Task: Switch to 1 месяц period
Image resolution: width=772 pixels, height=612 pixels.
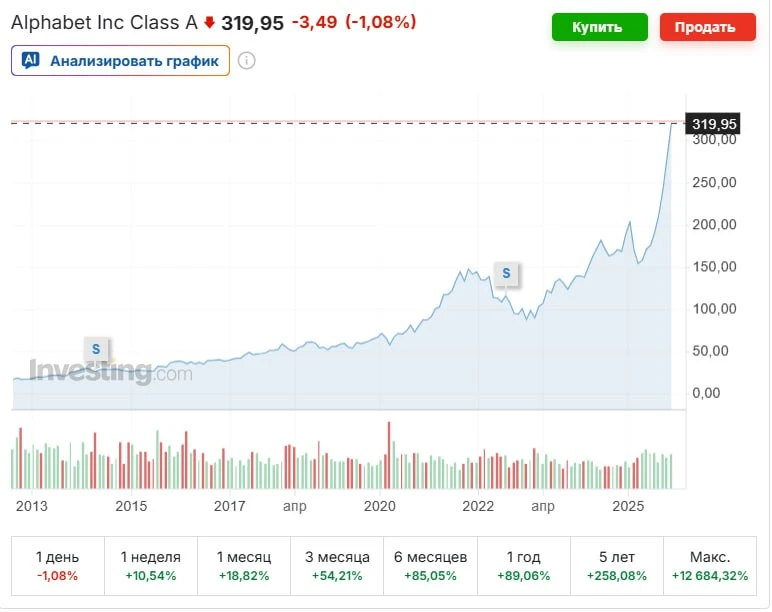Action: pyautogui.click(x=244, y=565)
